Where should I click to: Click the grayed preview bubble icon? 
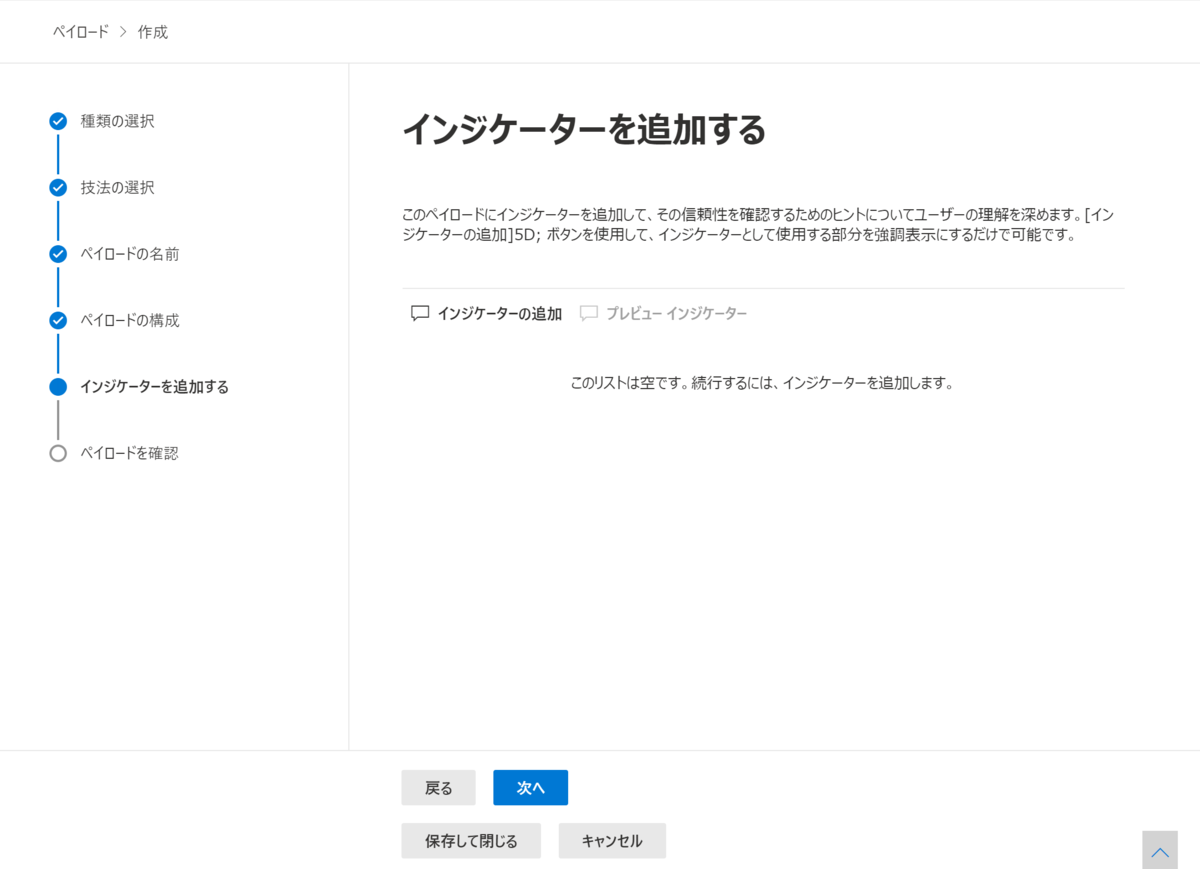tap(590, 313)
